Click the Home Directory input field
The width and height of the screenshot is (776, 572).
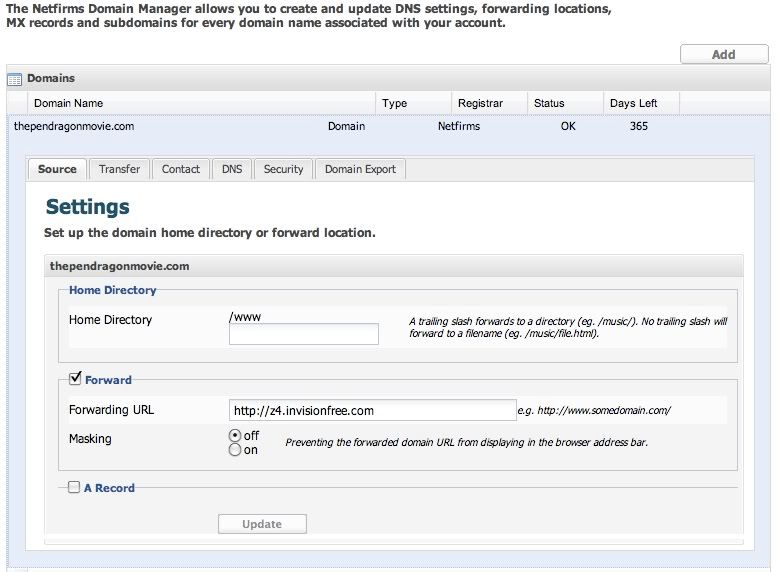tap(304, 334)
